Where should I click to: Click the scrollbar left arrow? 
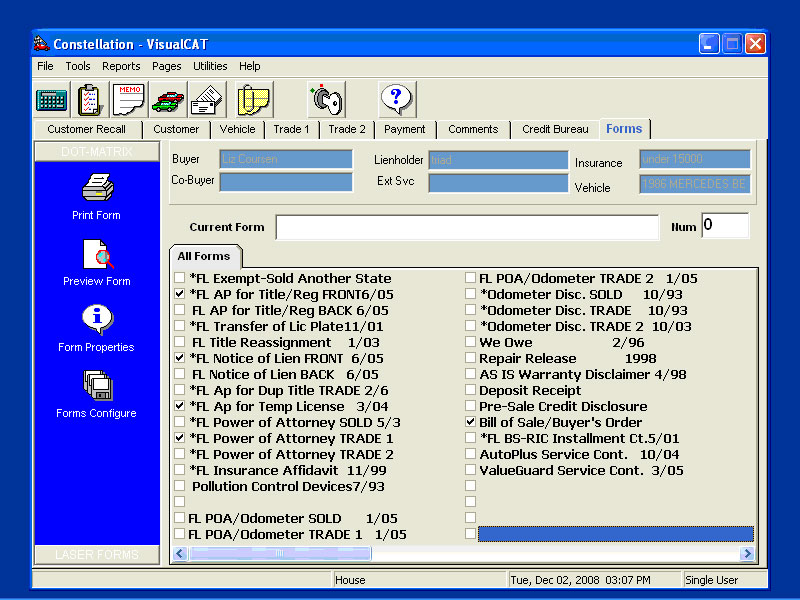[x=180, y=553]
